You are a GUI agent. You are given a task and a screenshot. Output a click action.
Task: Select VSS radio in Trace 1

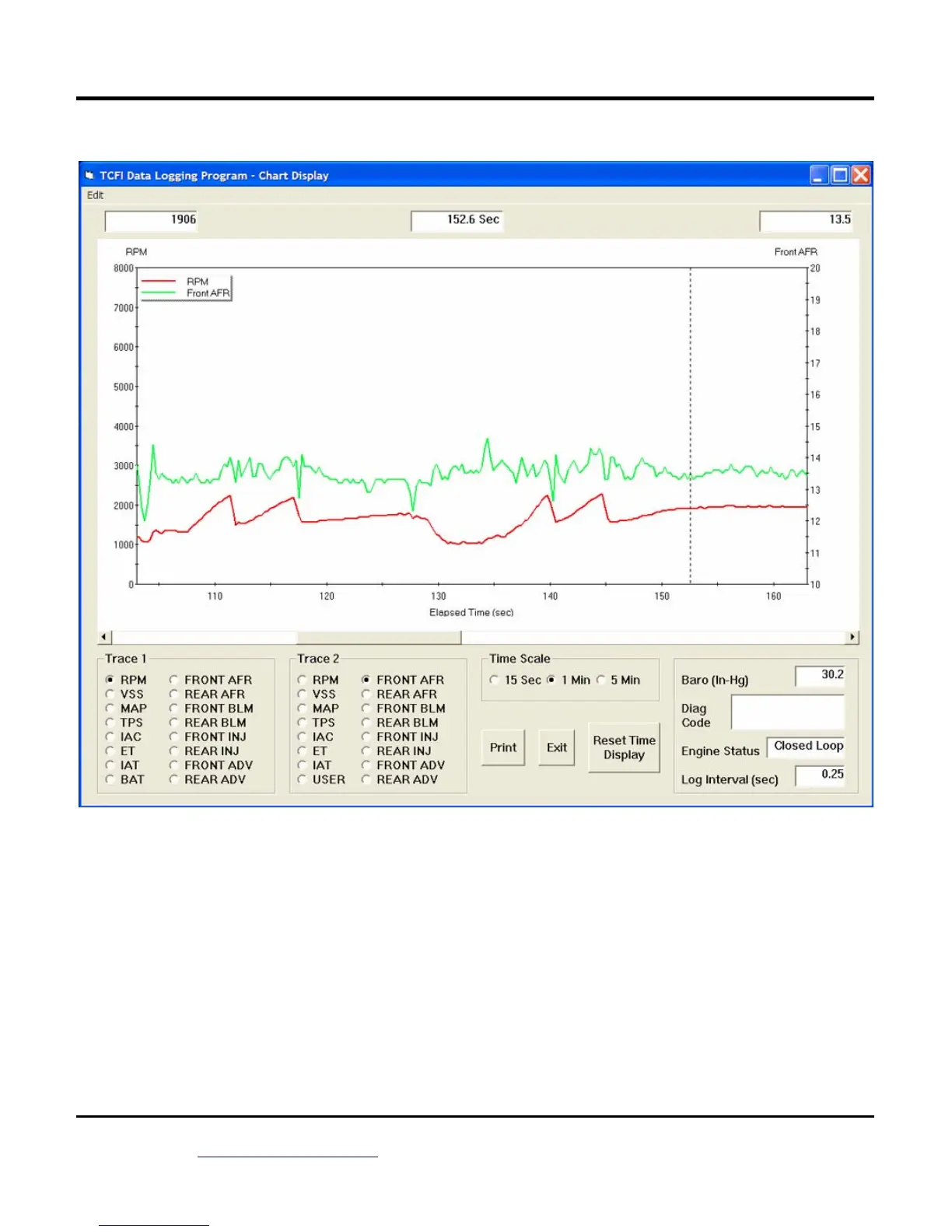click(110, 694)
